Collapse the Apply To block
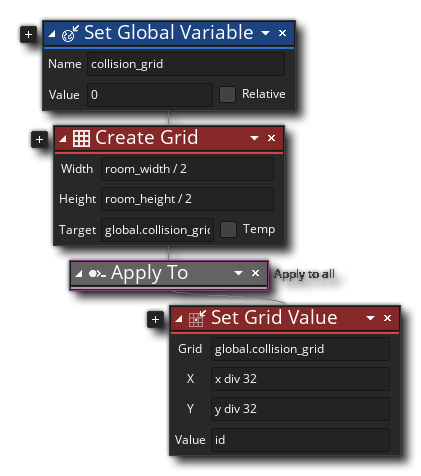 click(79, 274)
